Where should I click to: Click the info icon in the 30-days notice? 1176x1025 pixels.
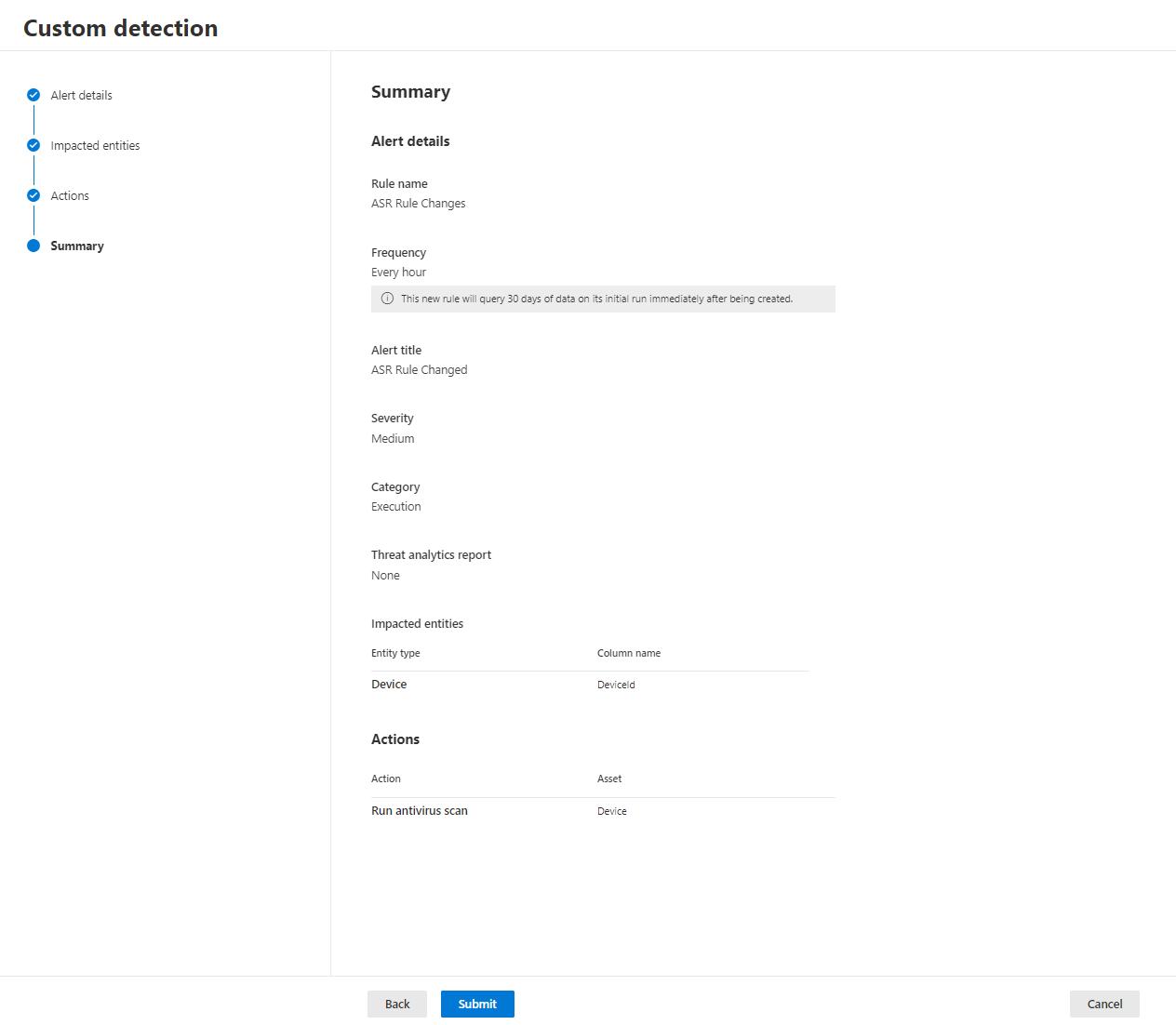point(386,299)
